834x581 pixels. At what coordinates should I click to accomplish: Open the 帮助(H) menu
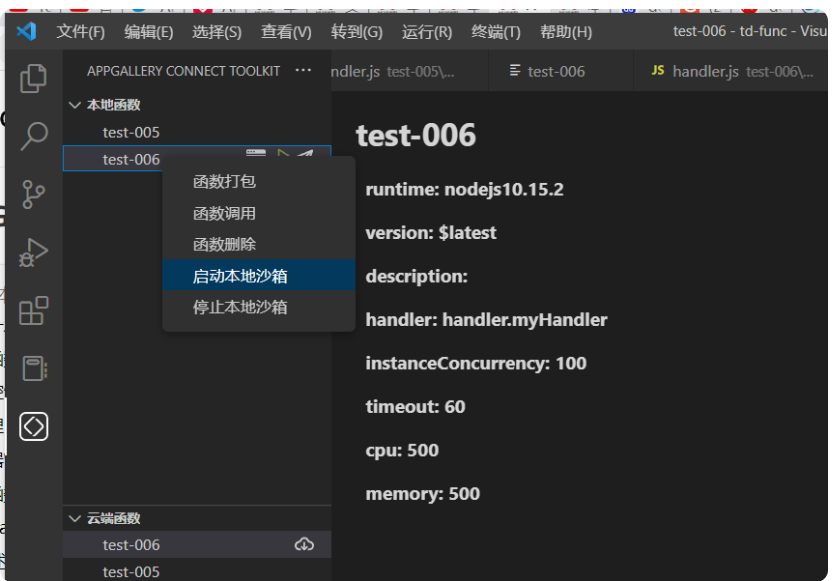click(566, 32)
